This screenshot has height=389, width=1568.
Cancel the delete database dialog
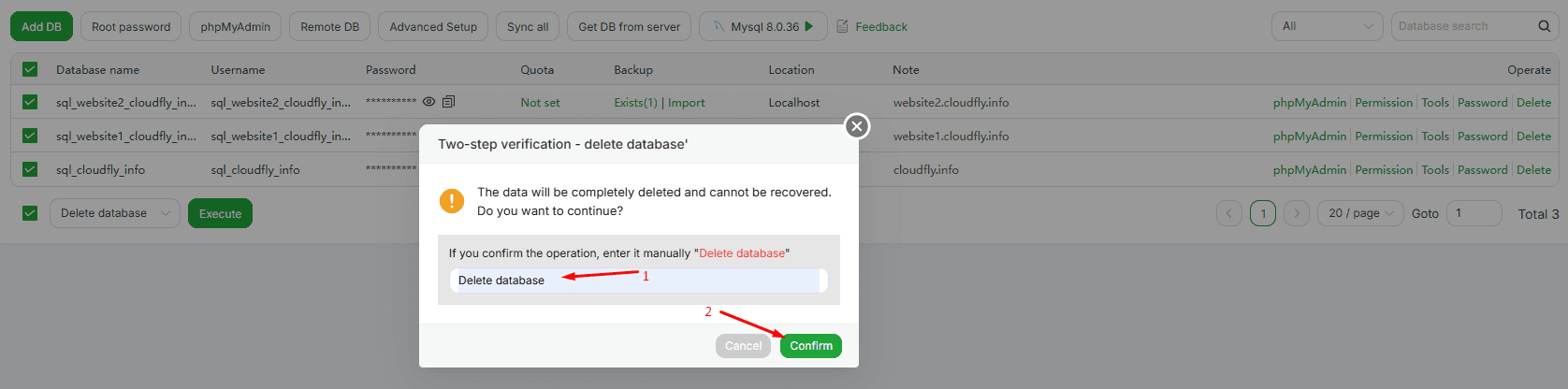click(743, 346)
